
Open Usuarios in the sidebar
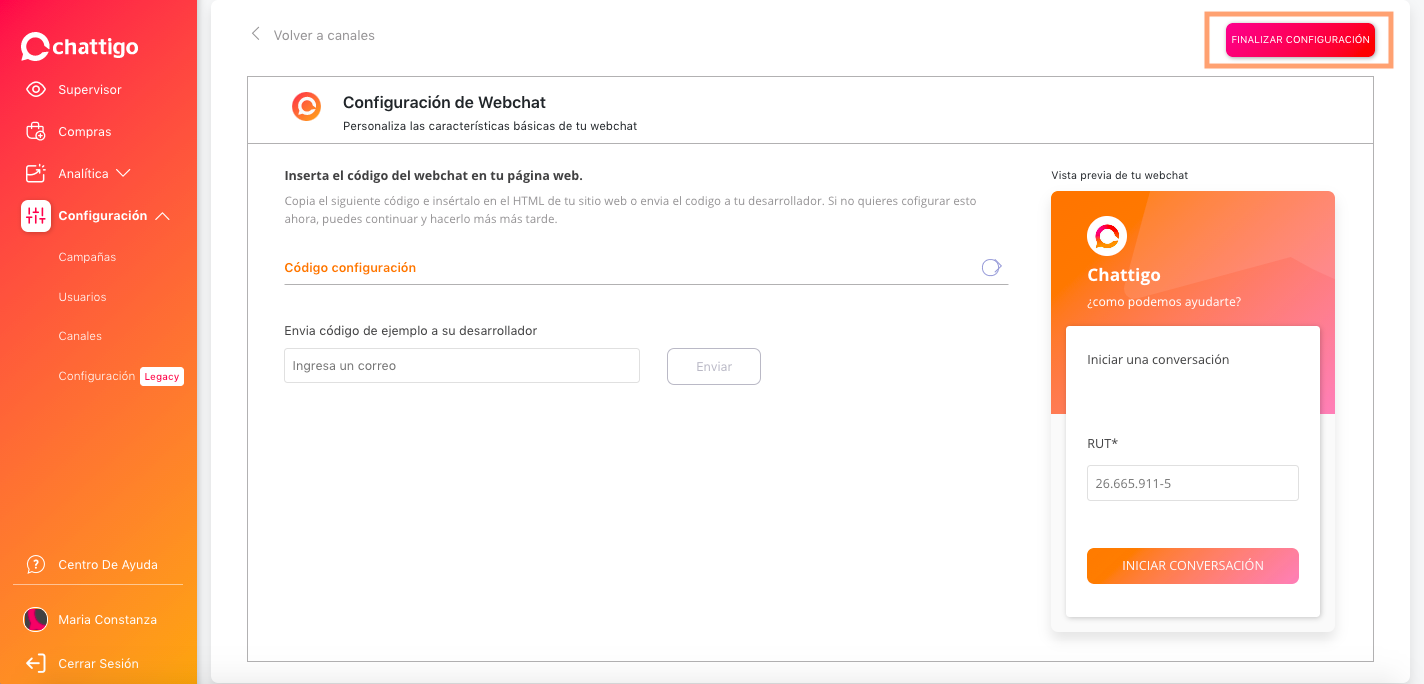82,297
